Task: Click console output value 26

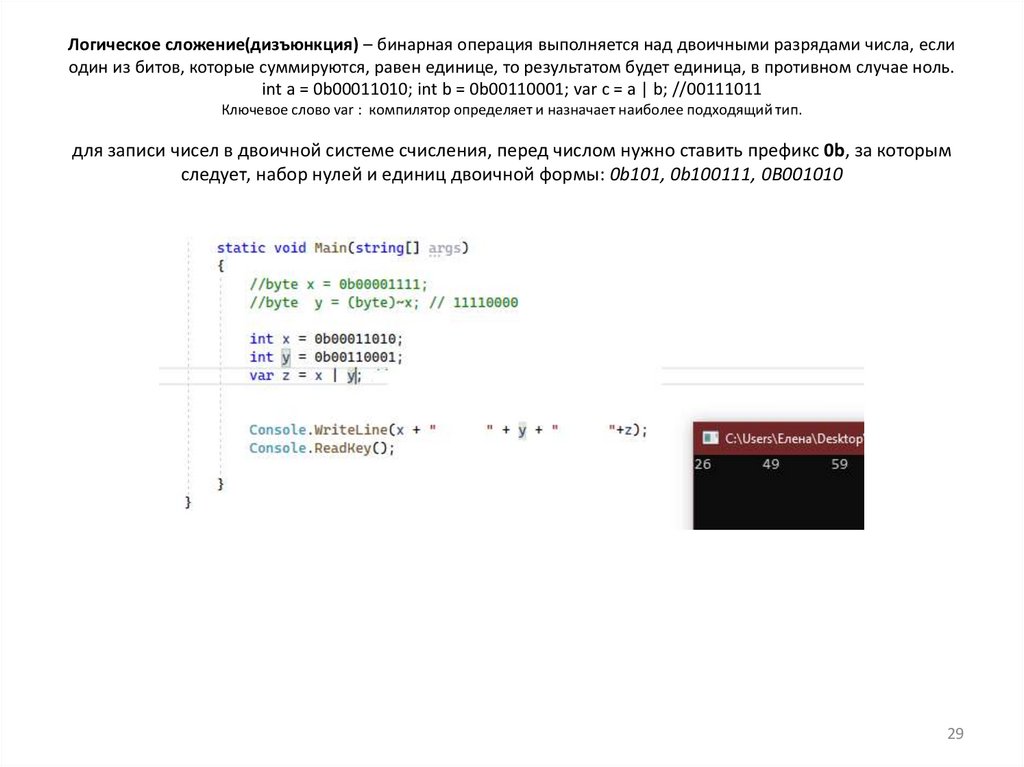Action: [703, 464]
